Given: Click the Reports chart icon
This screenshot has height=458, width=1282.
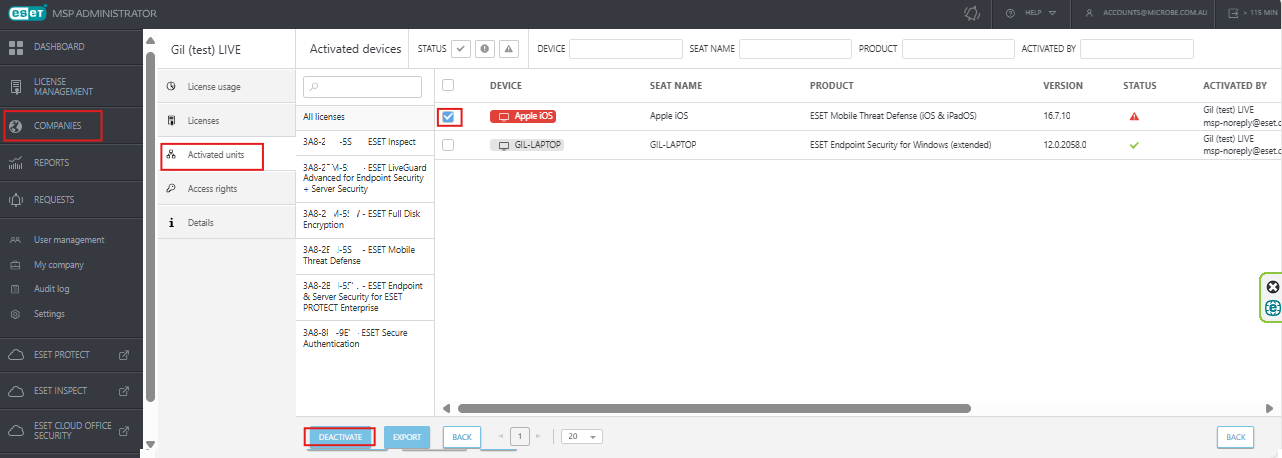Looking at the screenshot, I should pyautogui.click(x=16, y=162).
